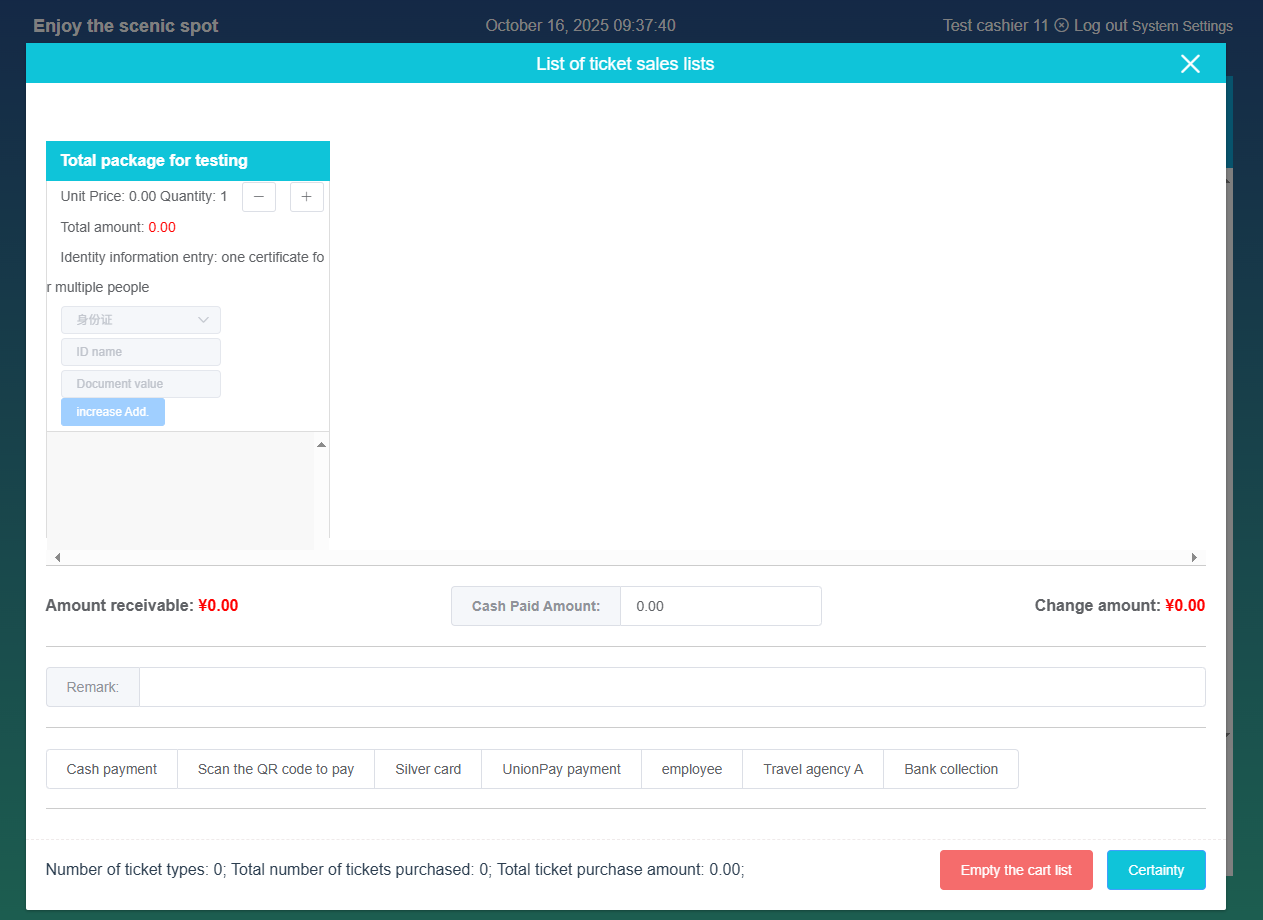Click the ID name field
Screen dimensions: 1263x920
coord(141,352)
